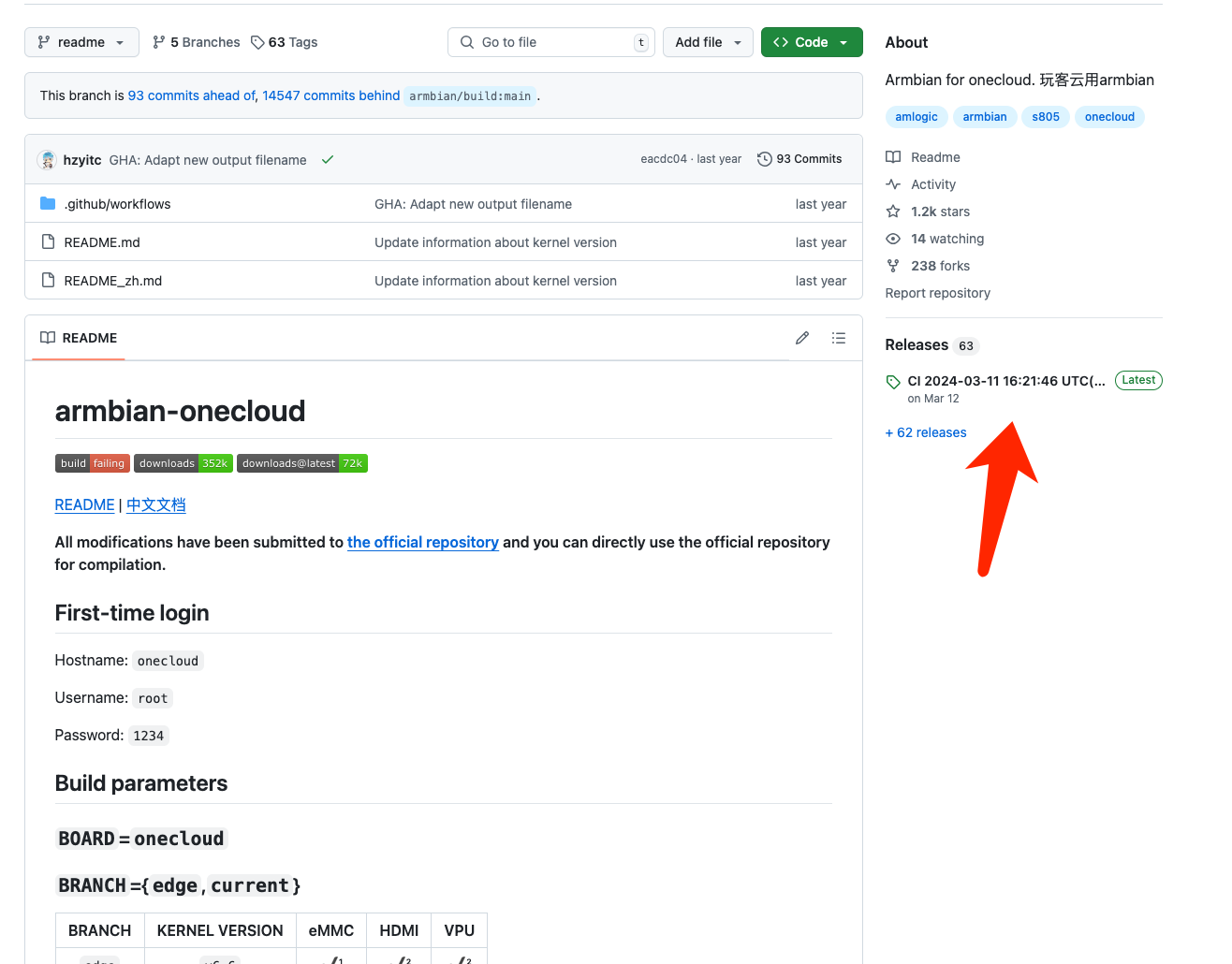This screenshot has width=1232, height=964.
Task: Open the Releases 63 heading
Action: [931, 345]
